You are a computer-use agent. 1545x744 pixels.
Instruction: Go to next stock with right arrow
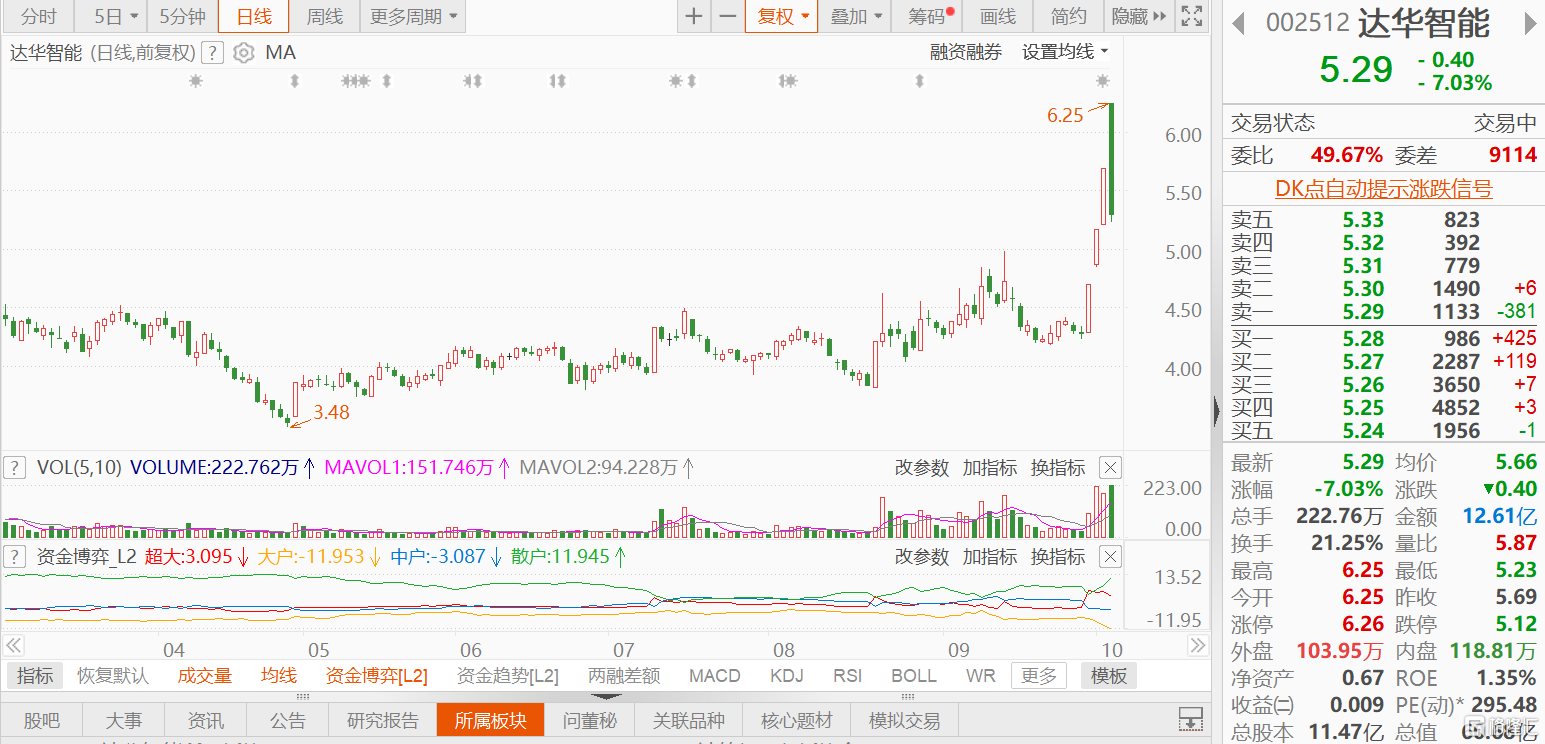(x=1529, y=22)
